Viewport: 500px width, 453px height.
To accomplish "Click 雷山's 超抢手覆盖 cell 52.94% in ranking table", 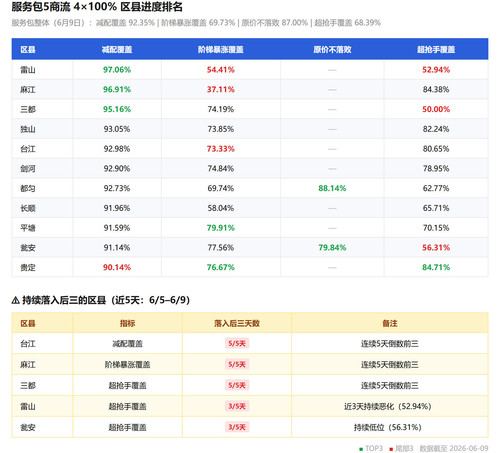I will click(x=436, y=70).
